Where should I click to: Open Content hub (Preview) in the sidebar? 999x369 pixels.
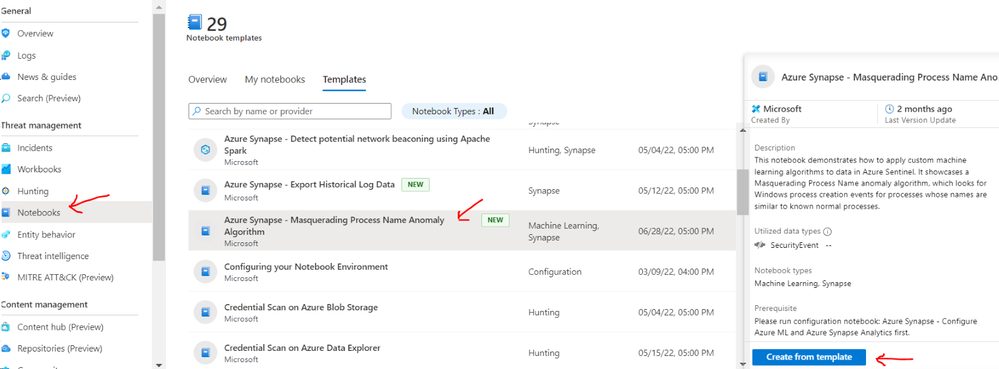(x=60, y=327)
